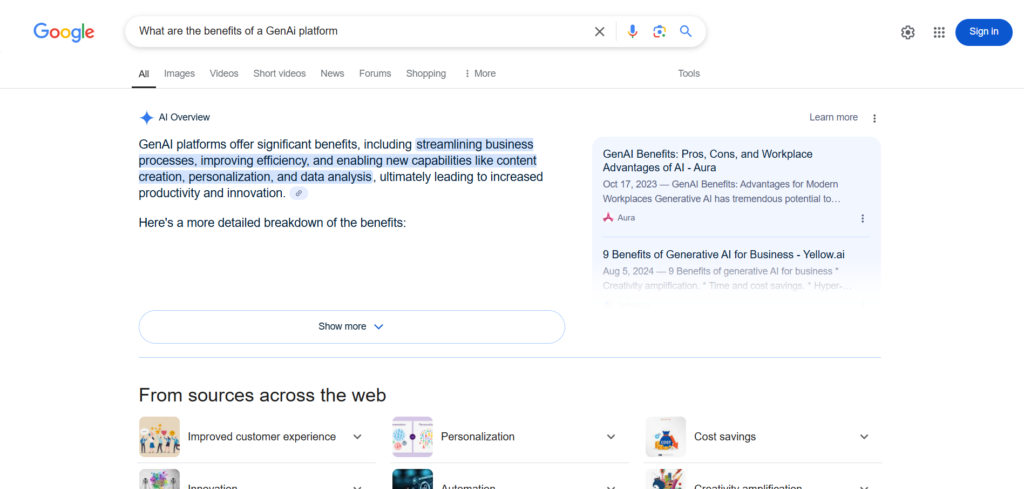Image resolution: width=1024 pixels, height=489 pixels.
Task: Open Google Lens image search
Action: click(x=659, y=31)
